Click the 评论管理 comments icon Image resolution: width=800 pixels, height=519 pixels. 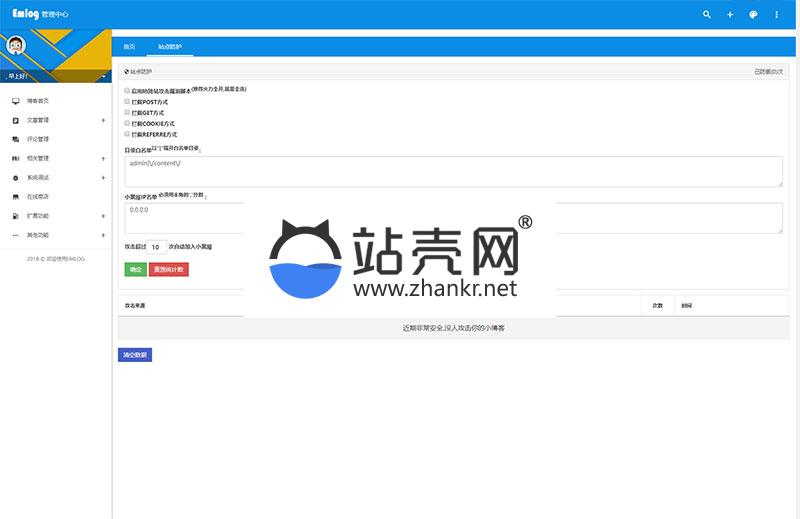(x=15, y=139)
